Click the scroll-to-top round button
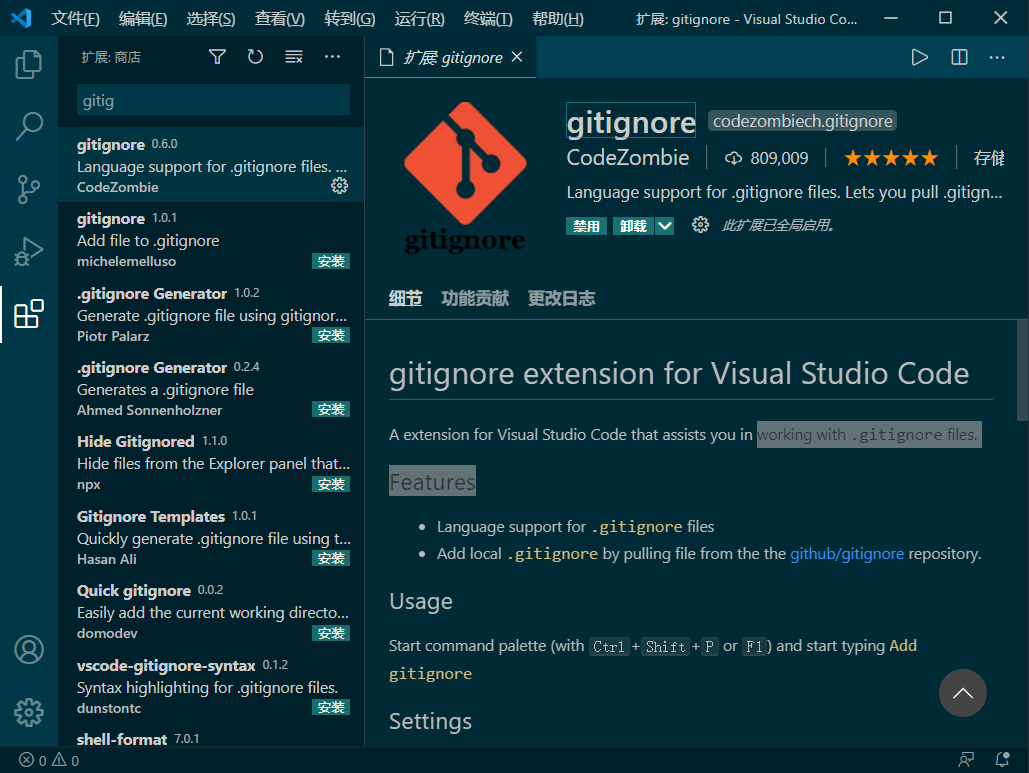Image resolution: width=1029 pixels, height=773 pixels. [962, 693]
